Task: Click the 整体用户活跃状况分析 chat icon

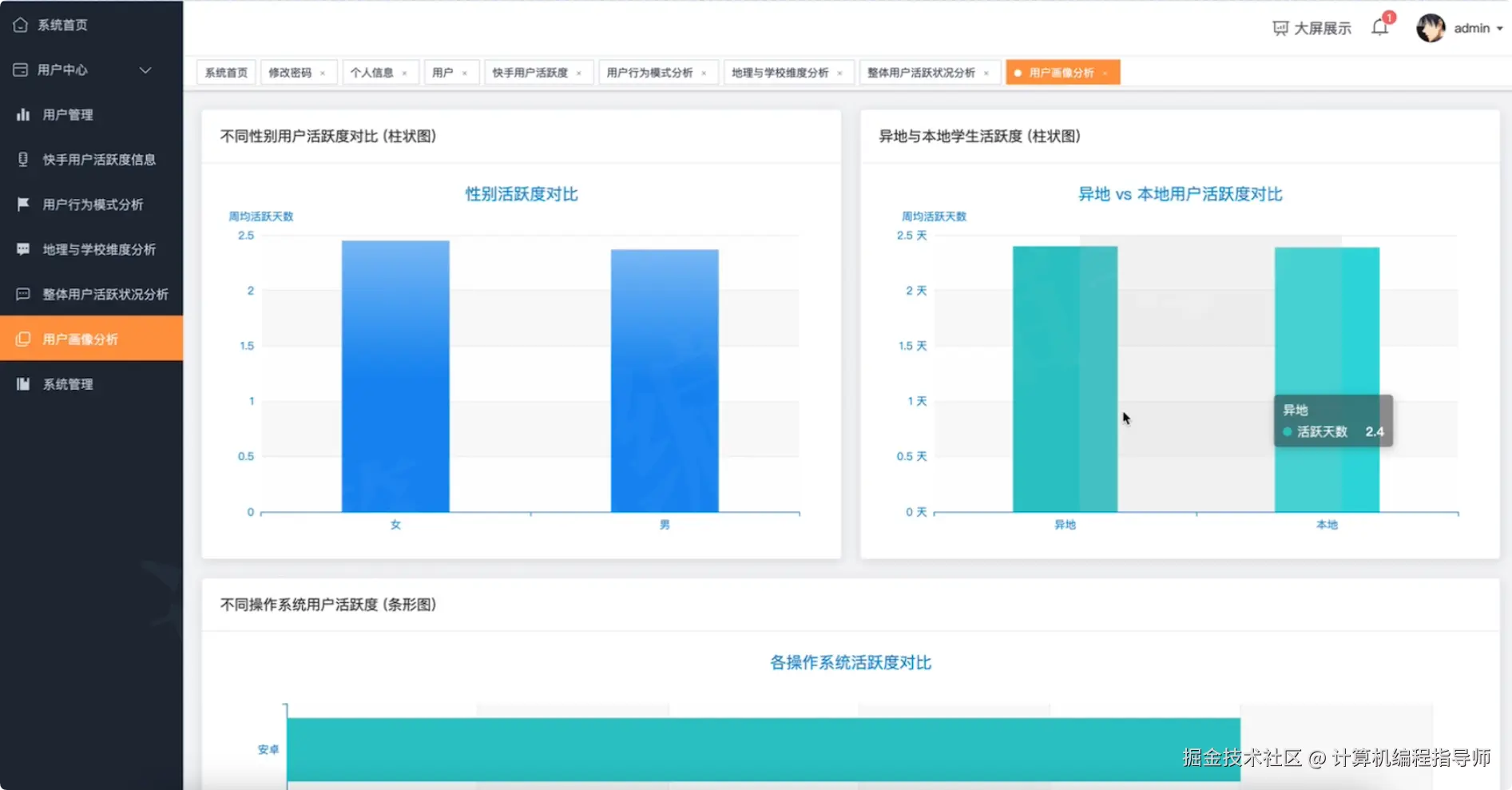Action: [22, 293]
